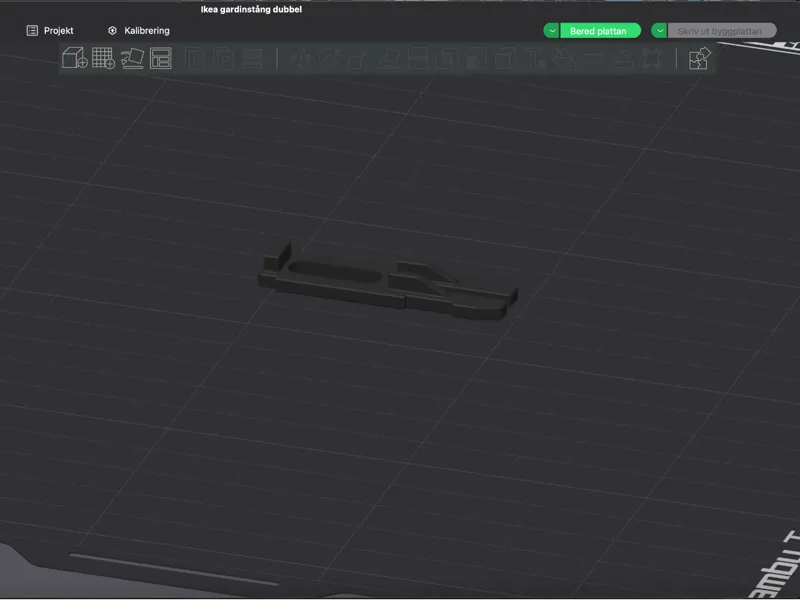800x600 pixels.
Task: Click the title Ikea gardinstång dubbel
Action: coord(251,9)
